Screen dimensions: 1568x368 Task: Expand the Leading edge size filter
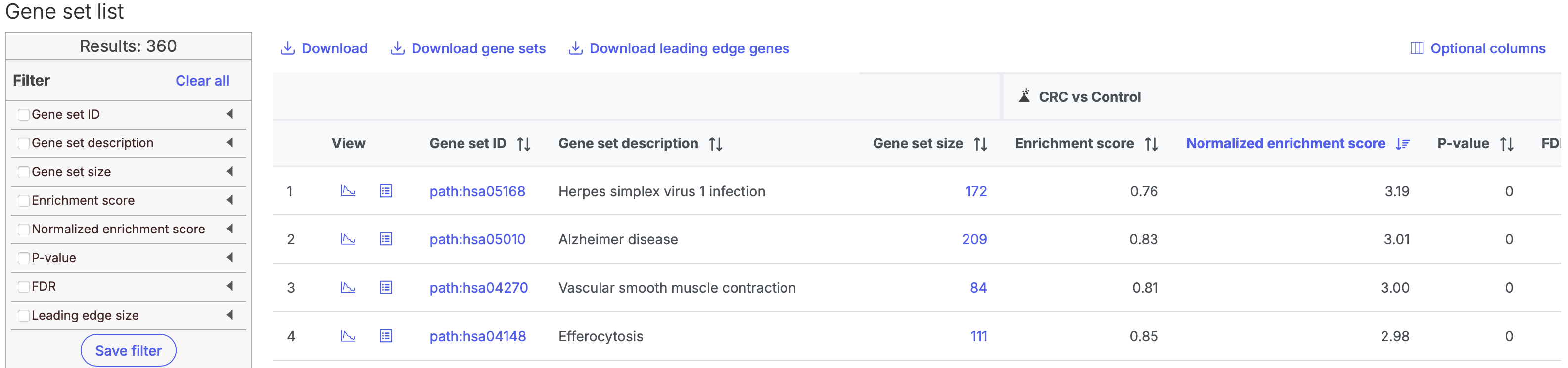(x=230, y=315)
